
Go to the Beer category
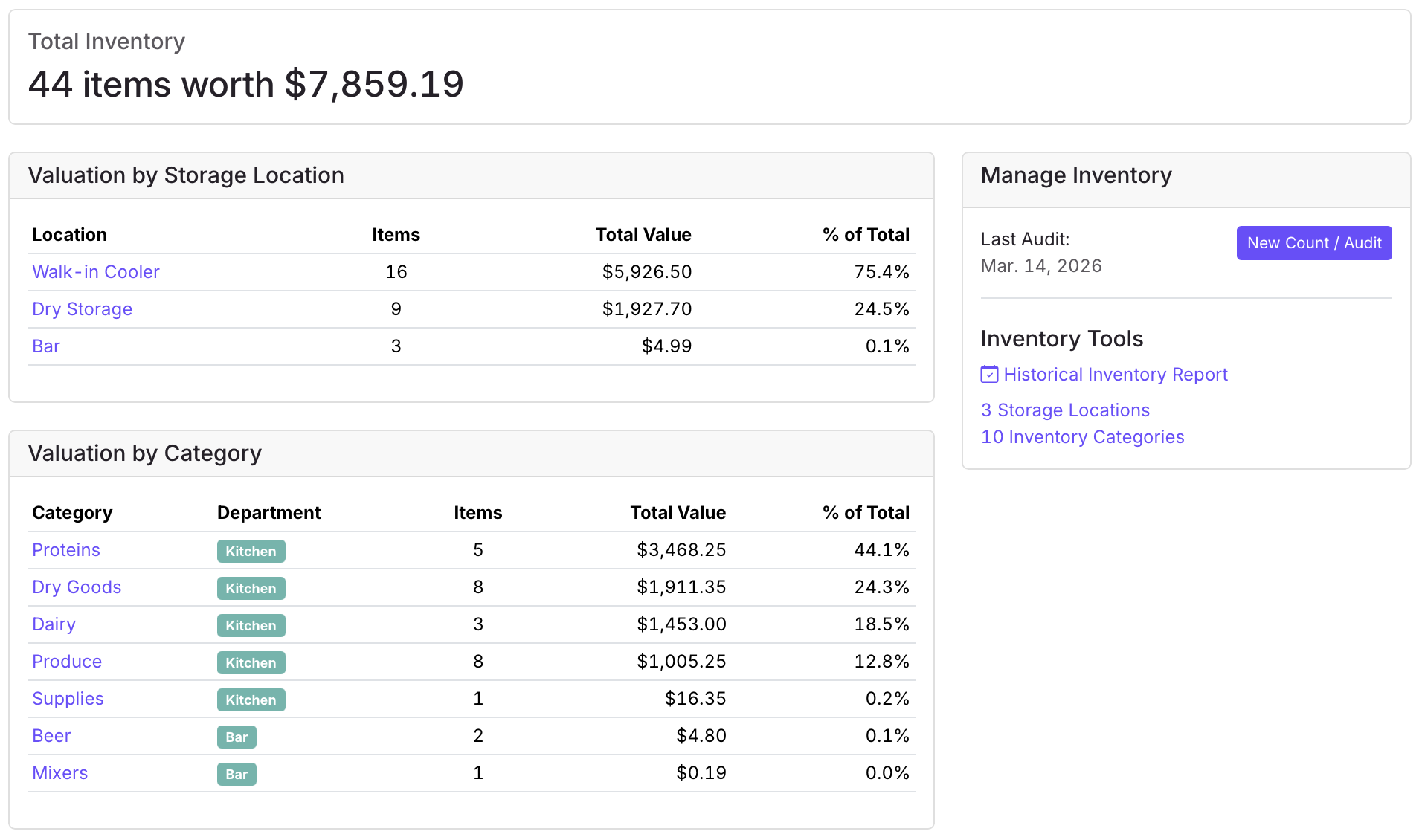pos(51,736)
